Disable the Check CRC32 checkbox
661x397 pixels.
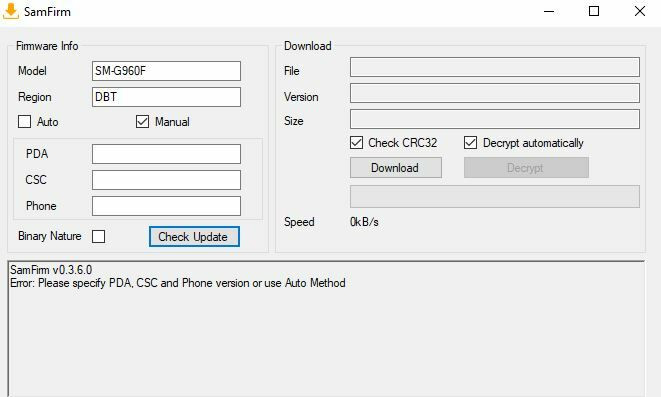click(x=356, y=143)
